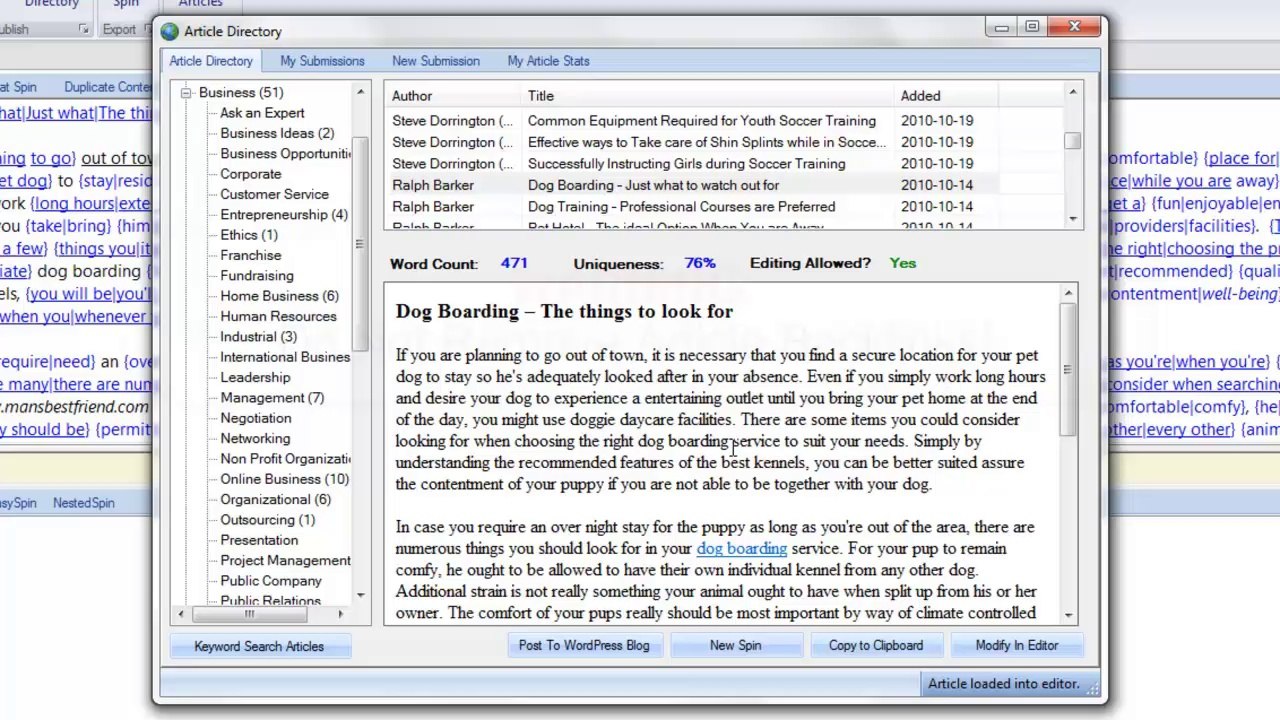Click the article list scroll-down arrow
1280x720 pixels.
[1073, 218]
